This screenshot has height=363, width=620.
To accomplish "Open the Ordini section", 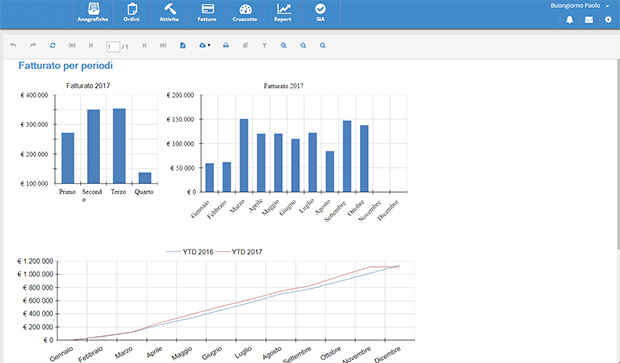I will click(x=131, y=13).
